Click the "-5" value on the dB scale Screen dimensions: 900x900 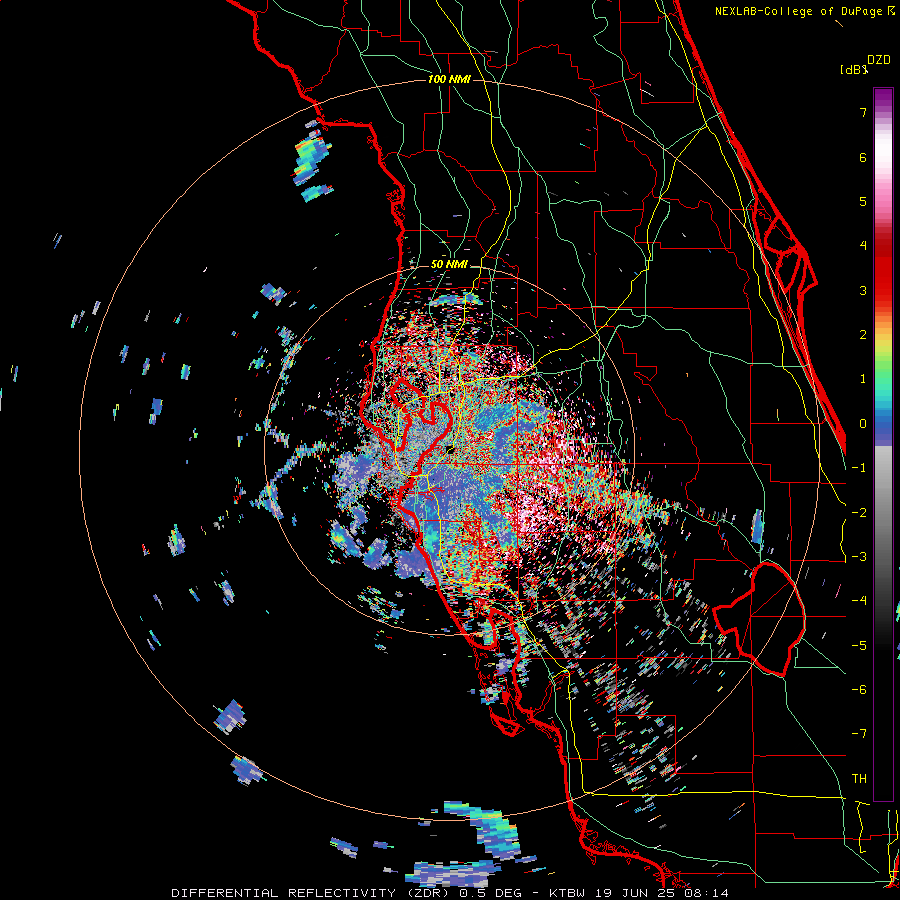[x=859, y=646]
